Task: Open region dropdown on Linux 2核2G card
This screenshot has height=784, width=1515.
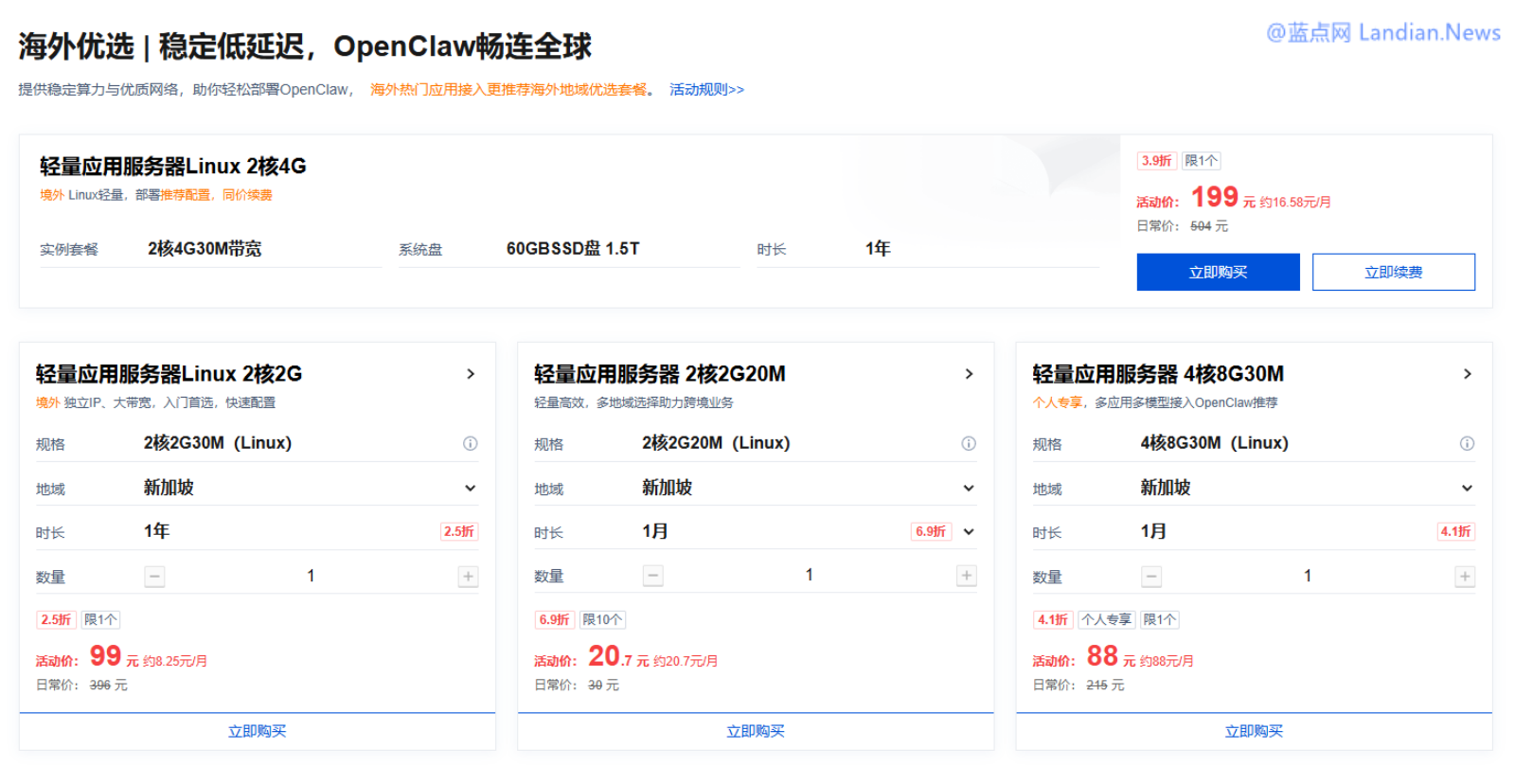Action: (470, 489)
